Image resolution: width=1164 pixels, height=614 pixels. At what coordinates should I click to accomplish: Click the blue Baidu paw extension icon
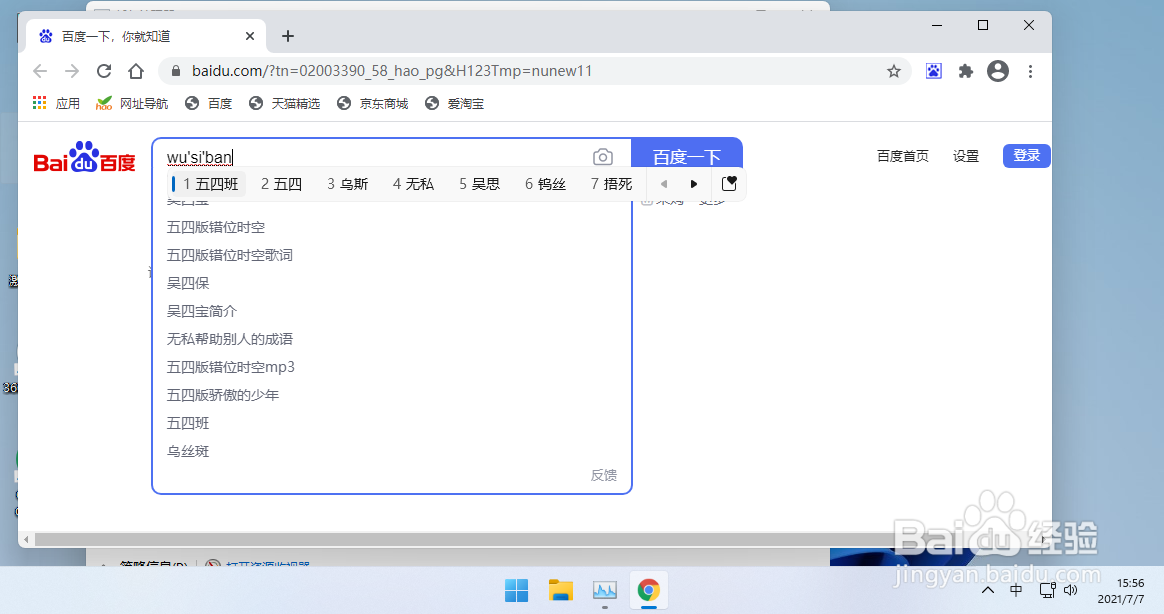[933, 71]
